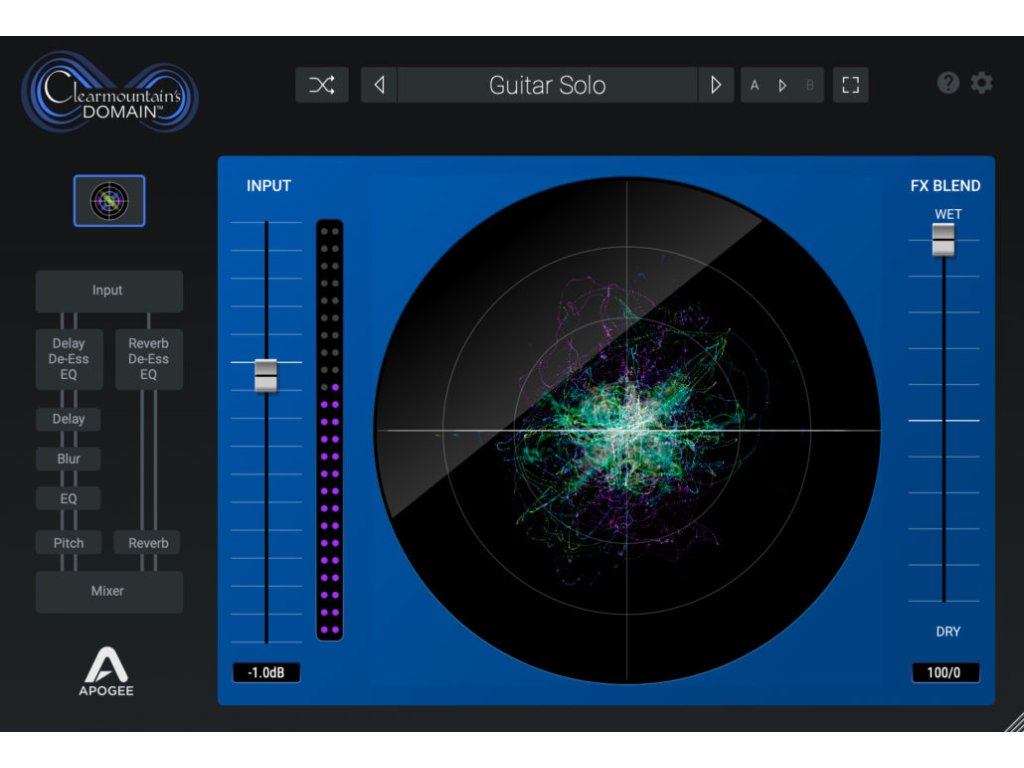Click the WET label

tap(948, 214)
